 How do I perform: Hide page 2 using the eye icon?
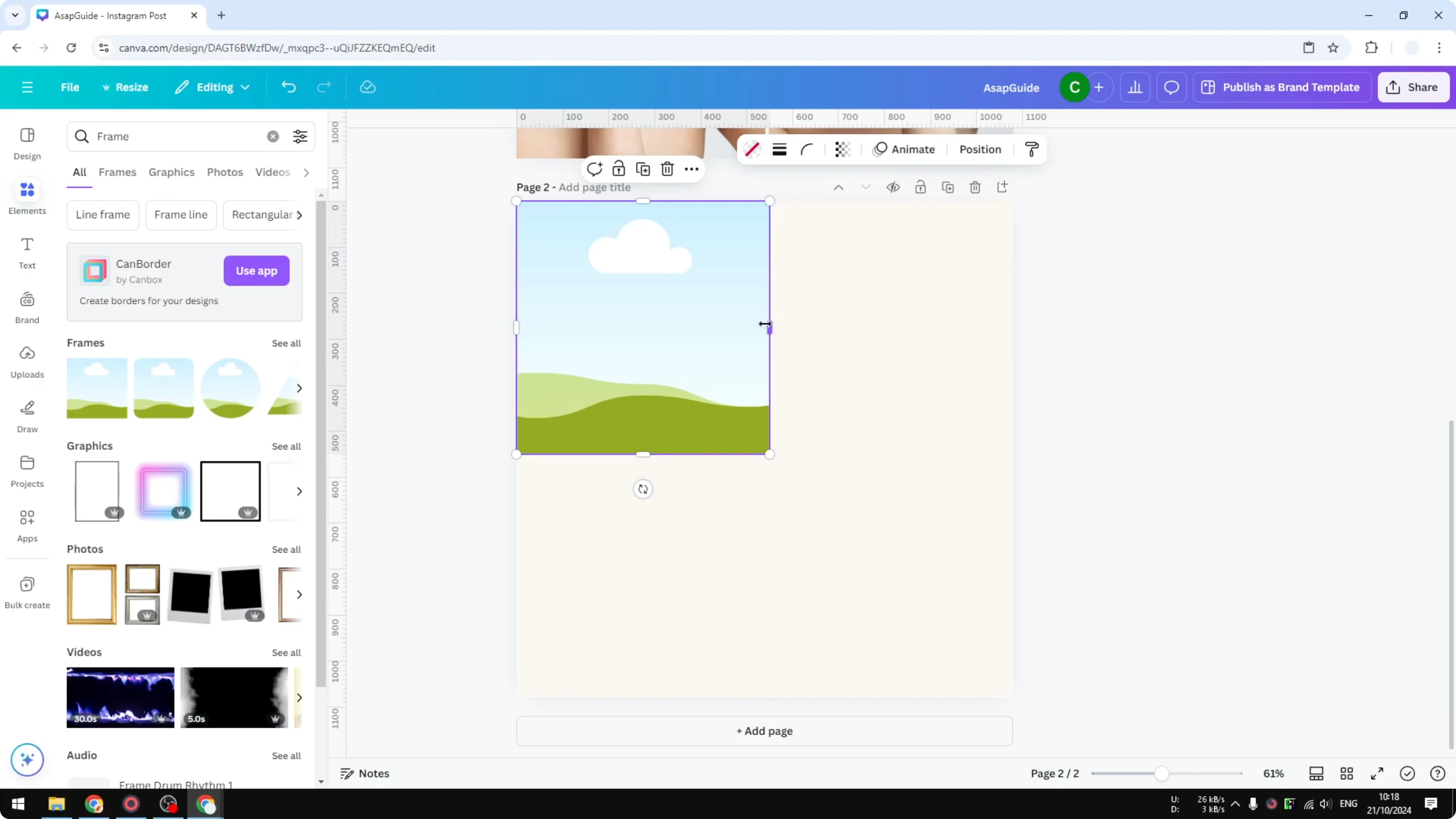click(x=893, y=186)
